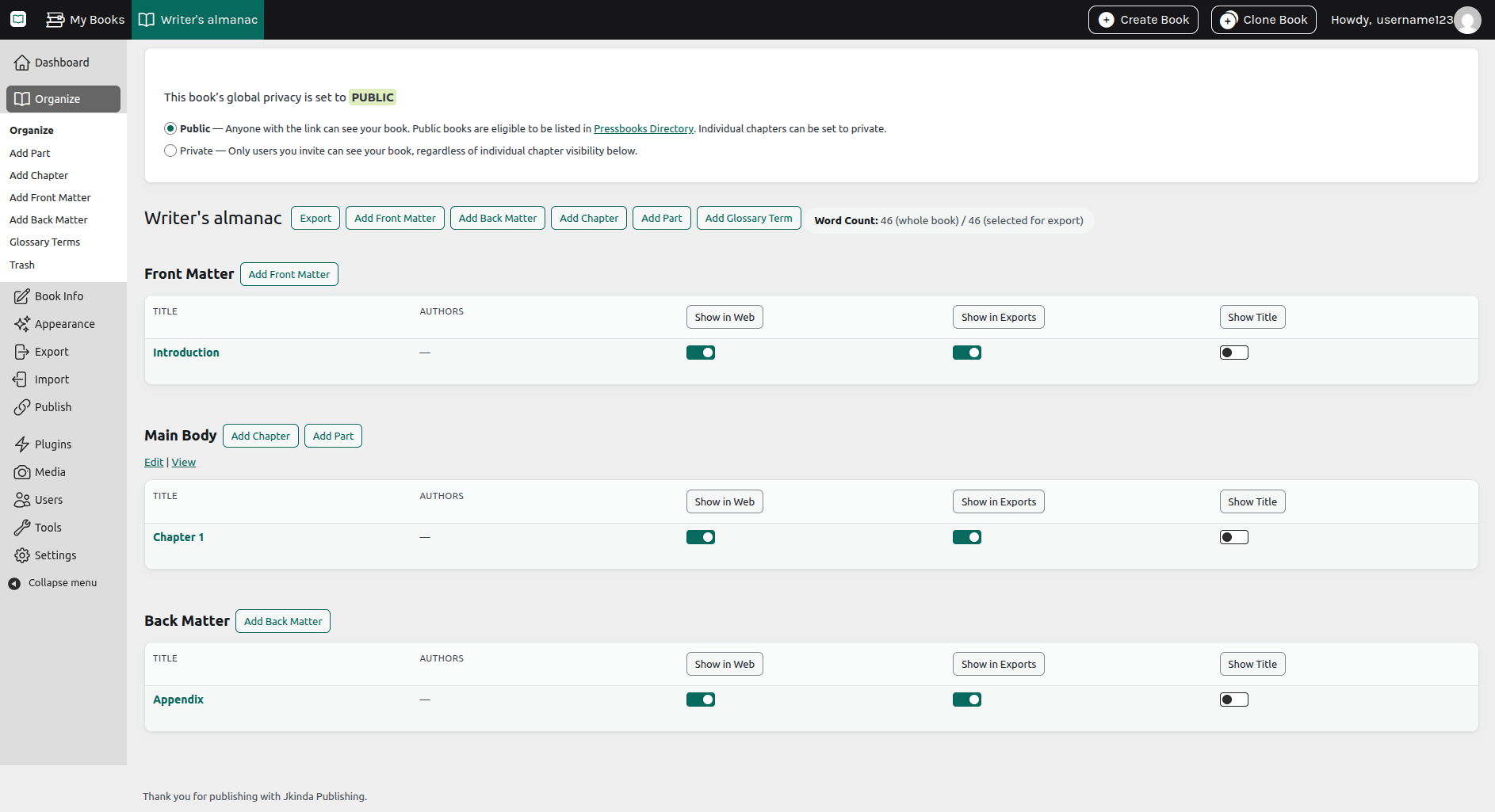The image size is (1495, 812).
Task: Toggle Show in Web for Chapter 1
Action: [x=701, y=537]
